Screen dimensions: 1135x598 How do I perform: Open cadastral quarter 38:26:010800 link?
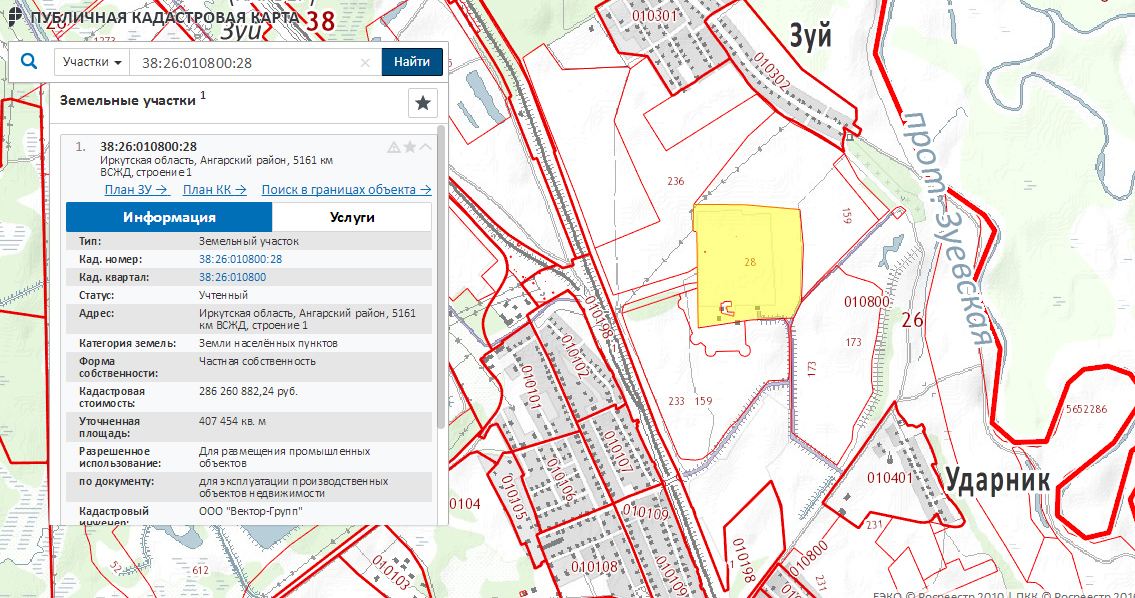(x=232, y=277)
